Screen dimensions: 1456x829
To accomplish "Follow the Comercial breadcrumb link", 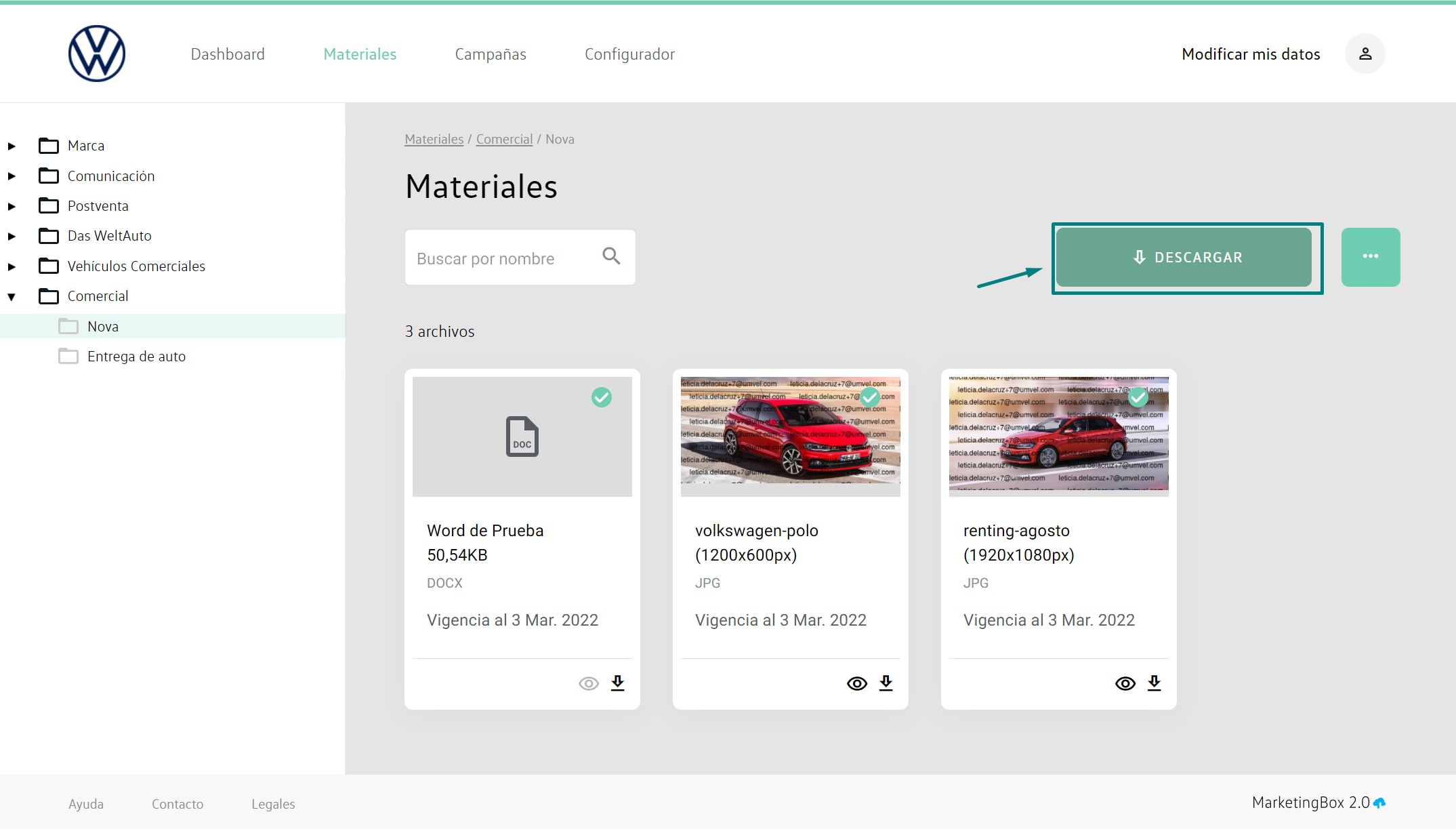I will pyautogui.click(x=504, y=139).
